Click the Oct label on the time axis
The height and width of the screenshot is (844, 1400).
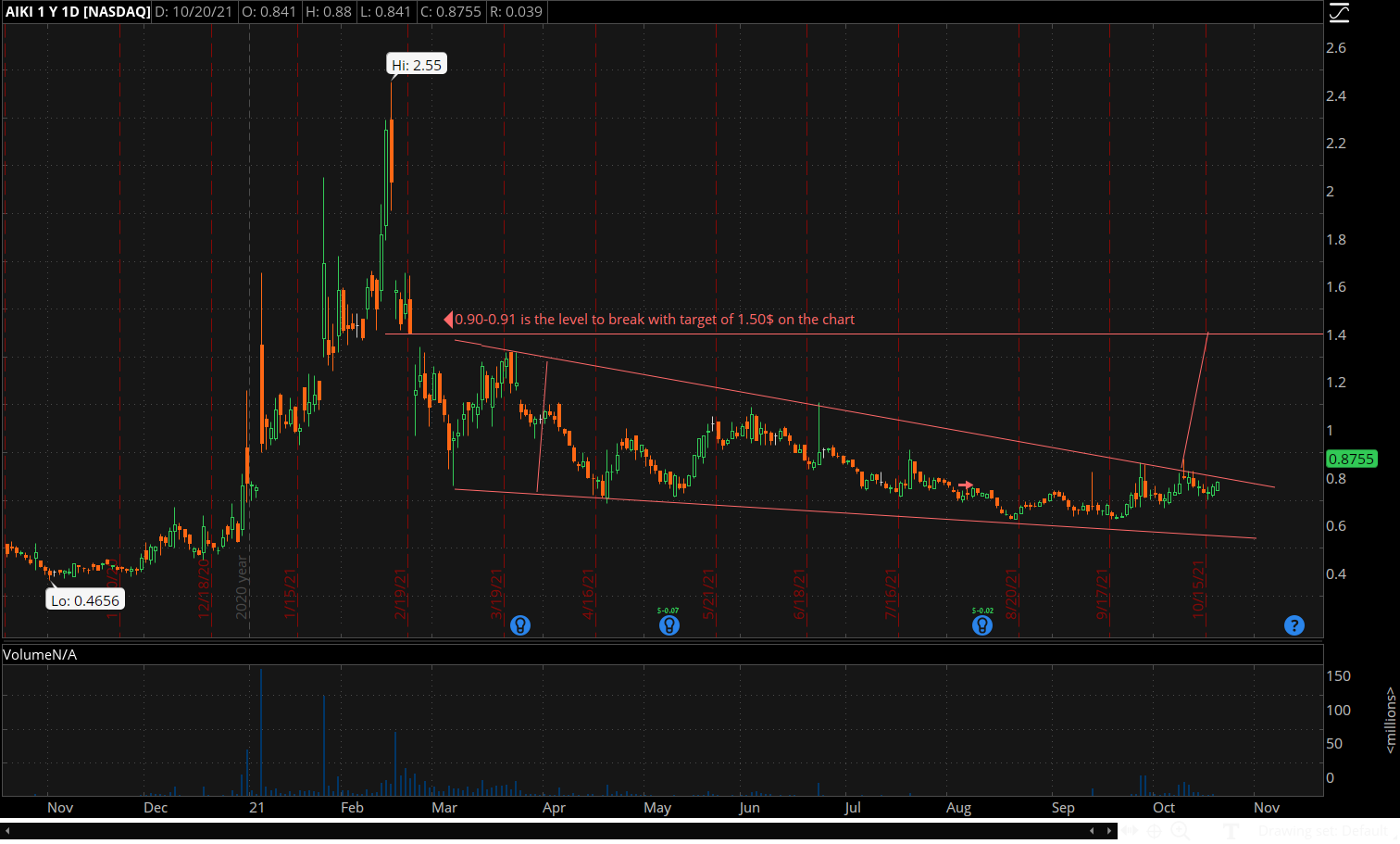(1164, 808)
